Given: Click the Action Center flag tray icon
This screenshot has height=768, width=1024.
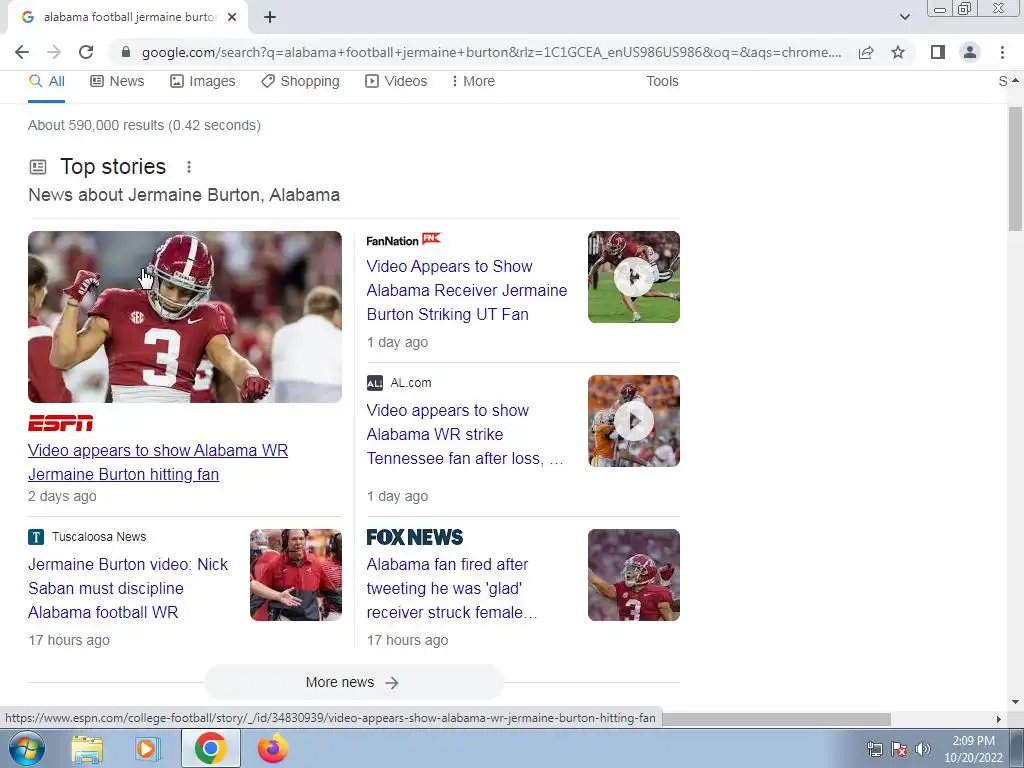Looking at the screenshot, I should (899, 749).
